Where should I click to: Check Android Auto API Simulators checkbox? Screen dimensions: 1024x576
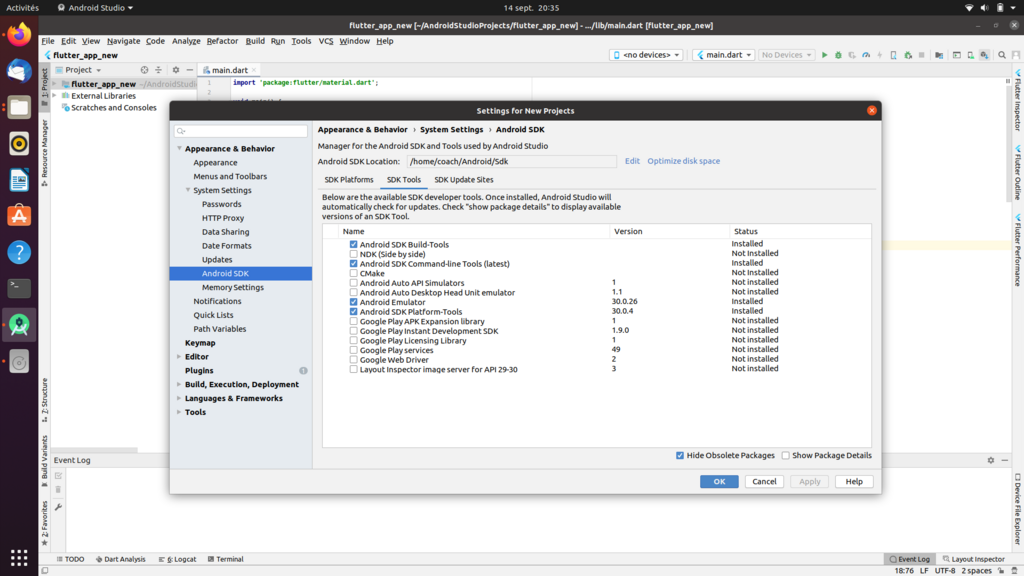353,283
